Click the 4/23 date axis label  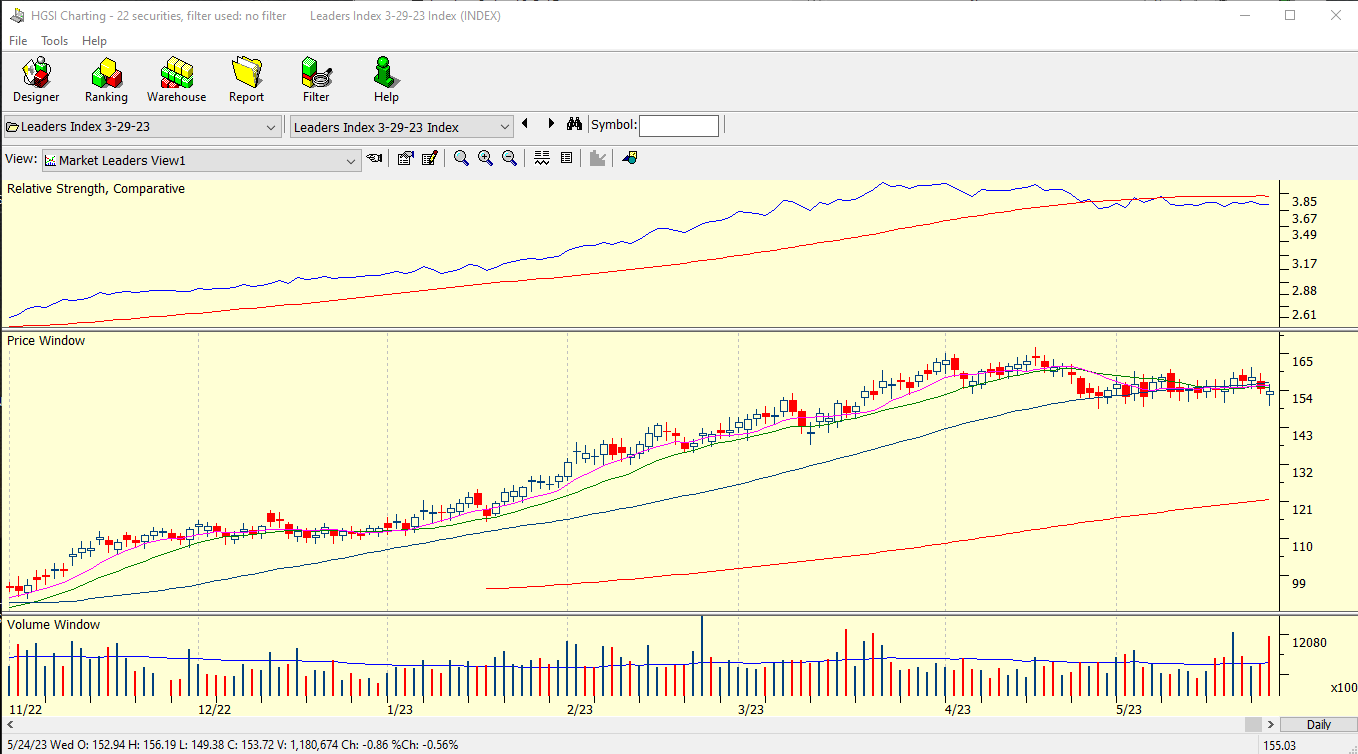coord(957,709)
